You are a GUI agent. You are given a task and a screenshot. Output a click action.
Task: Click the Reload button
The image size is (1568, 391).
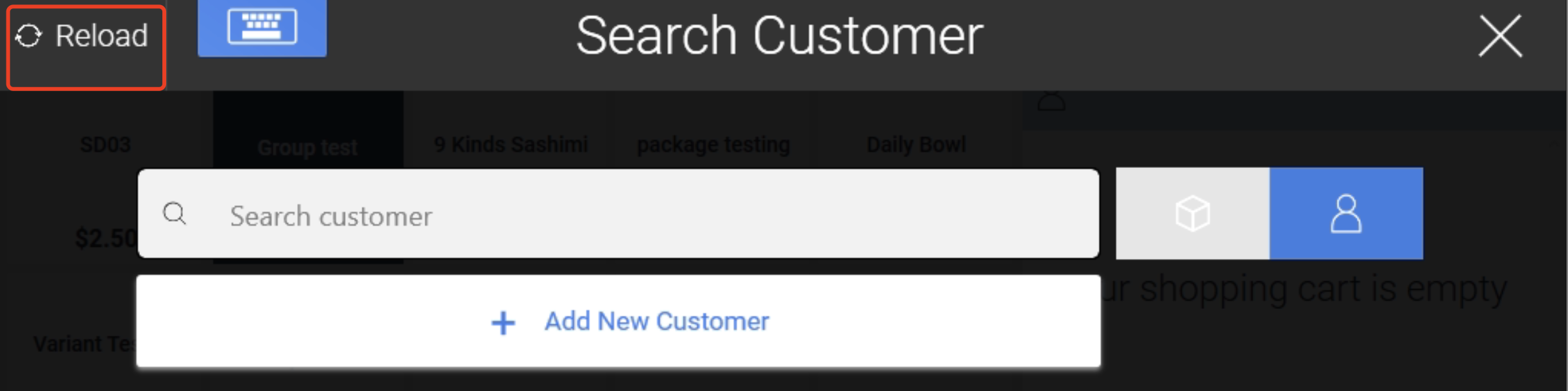[86, 47]
